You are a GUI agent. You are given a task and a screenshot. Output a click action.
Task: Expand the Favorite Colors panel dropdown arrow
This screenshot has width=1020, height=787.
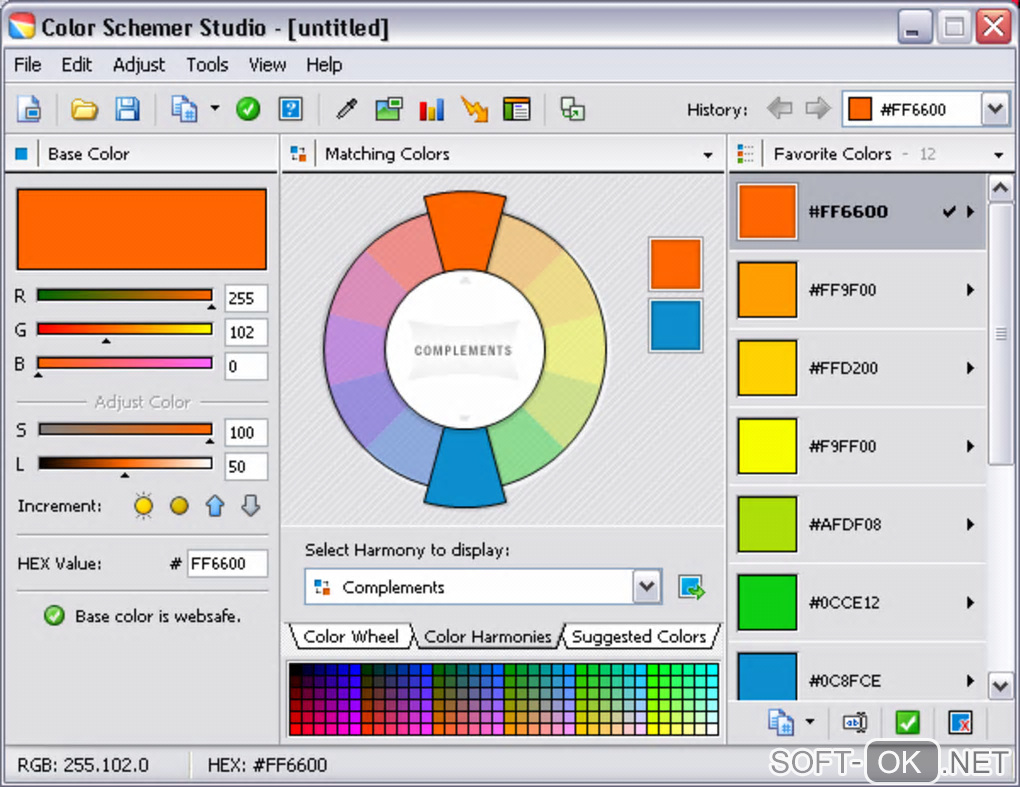click(x=999, y=155)
